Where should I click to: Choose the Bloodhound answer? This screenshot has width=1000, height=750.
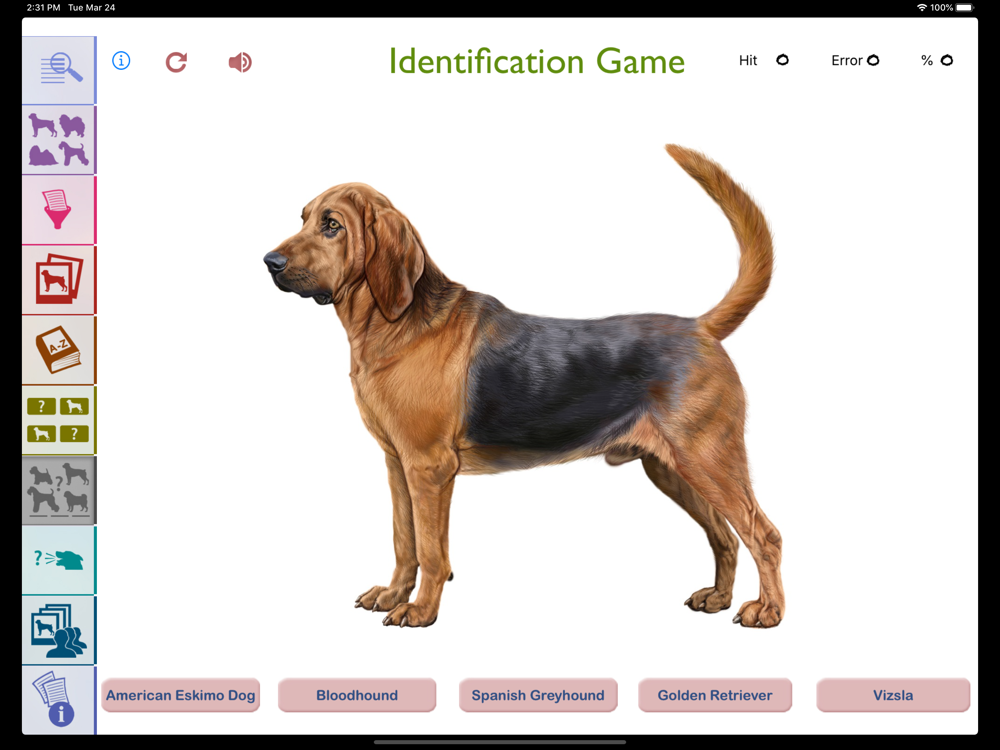point(357,695)
